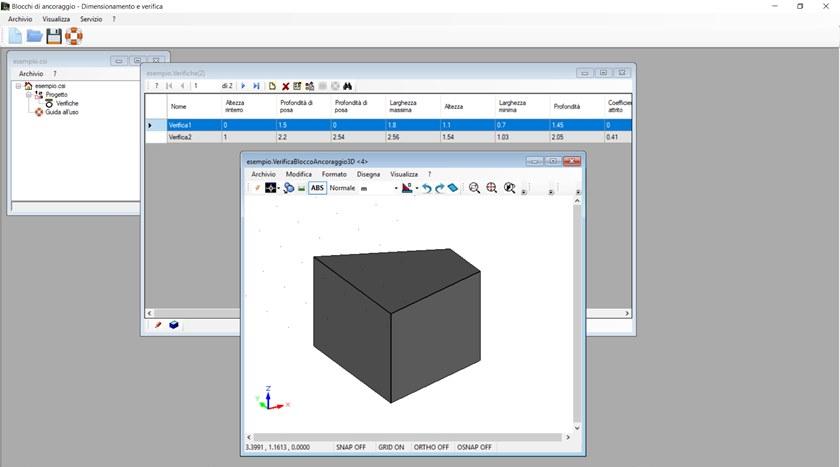
Task: Click the Save floppy disk icon
Action: (x=54, y=37)
